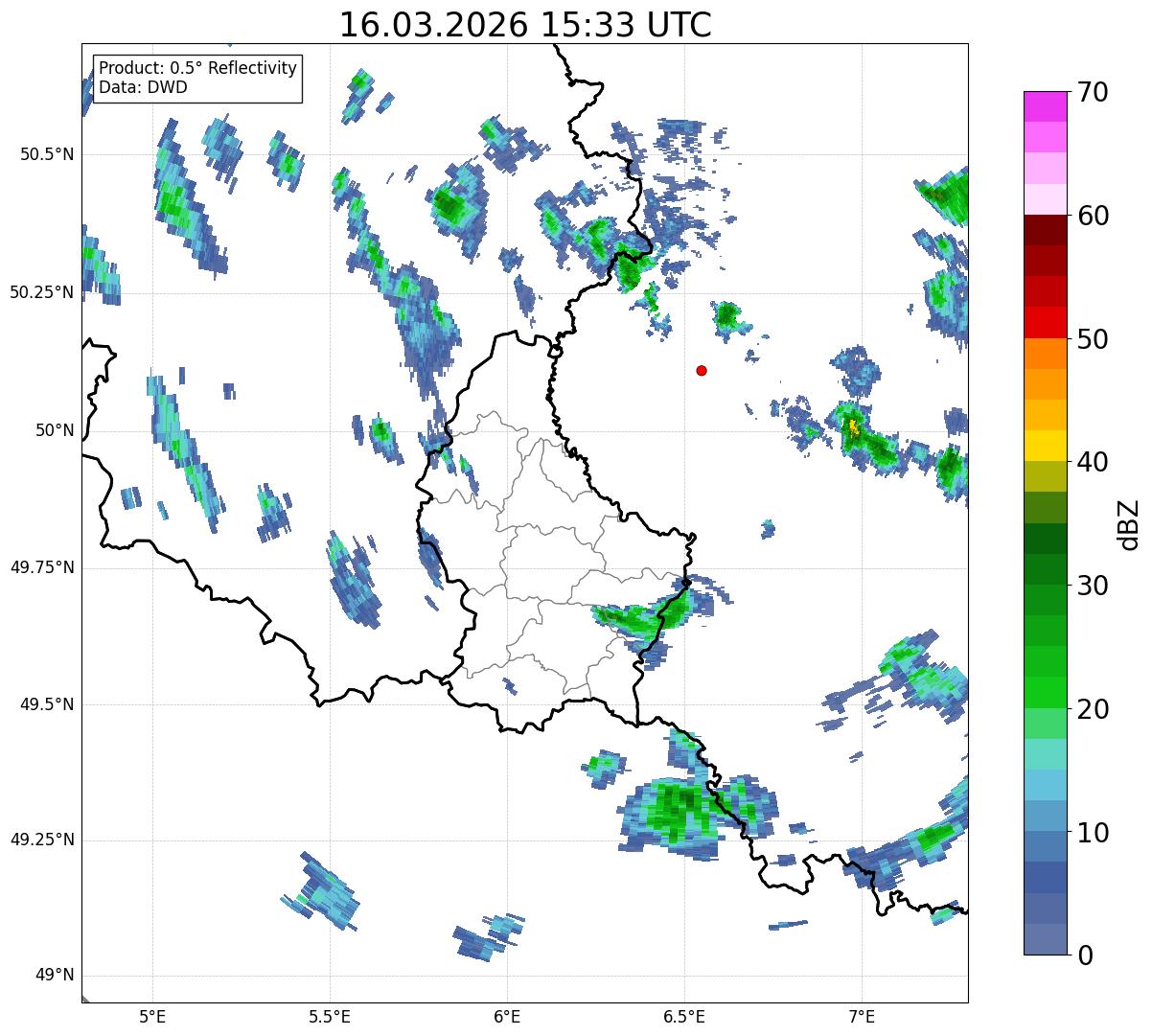Click the latitude label 50°N

click(x=54, y=430)
